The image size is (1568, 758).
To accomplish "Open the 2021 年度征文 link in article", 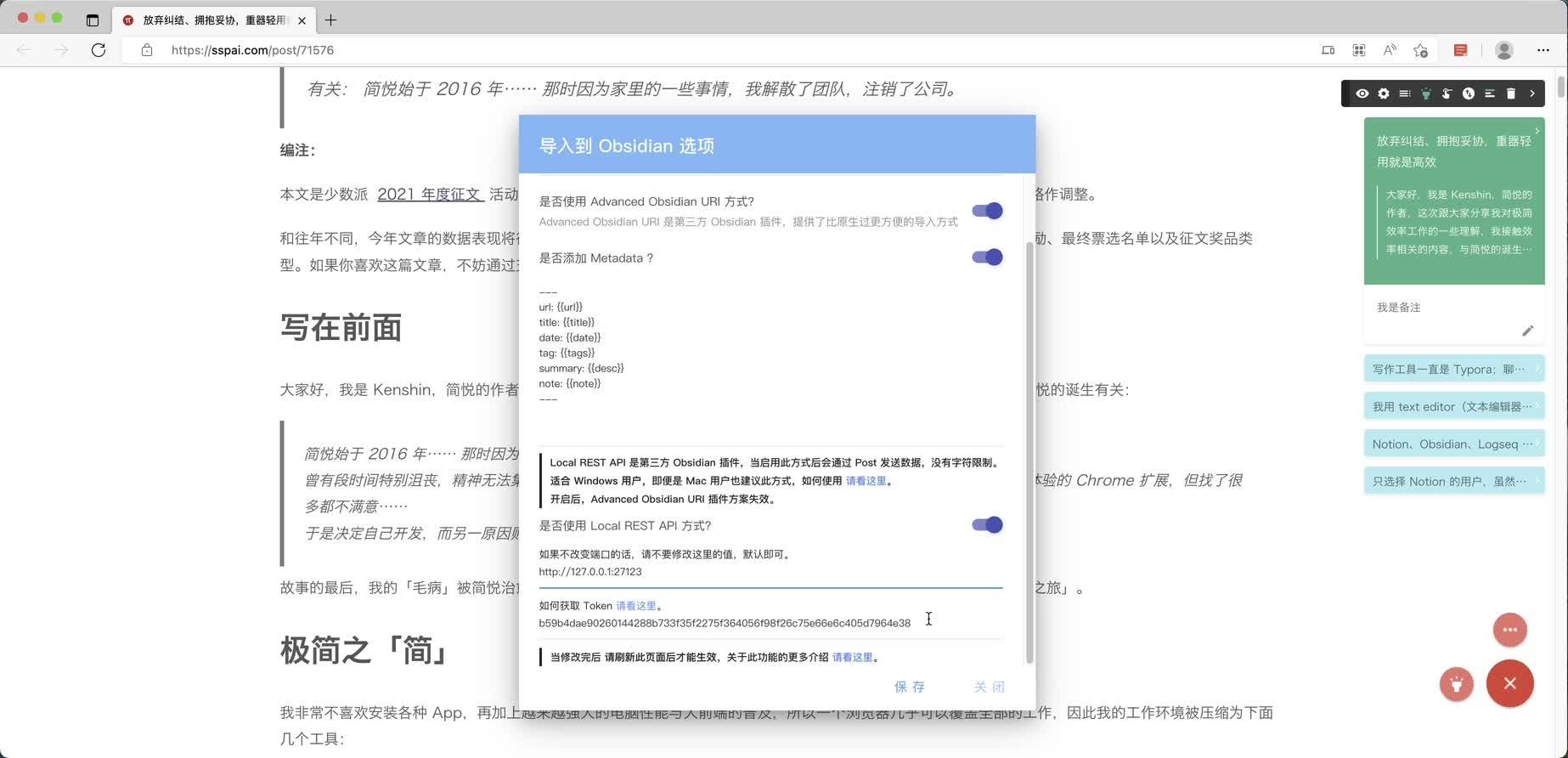I will click(x=431, y=195).
